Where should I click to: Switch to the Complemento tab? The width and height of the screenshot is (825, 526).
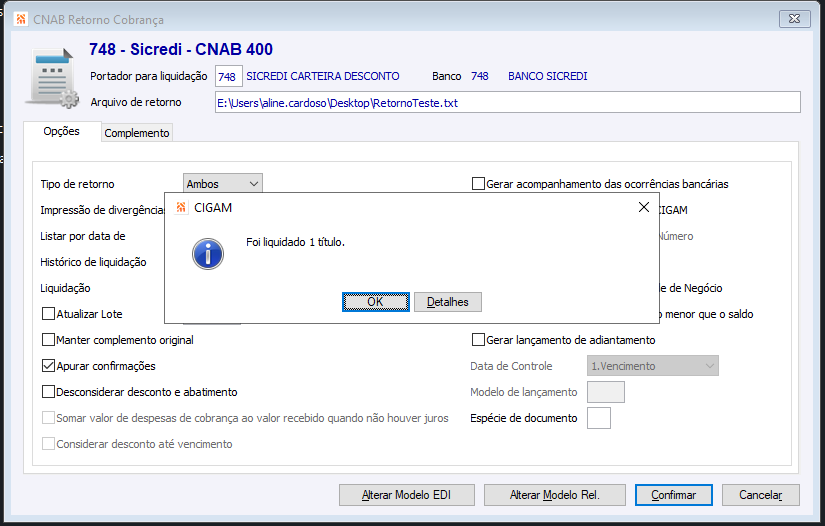(137, 133)
